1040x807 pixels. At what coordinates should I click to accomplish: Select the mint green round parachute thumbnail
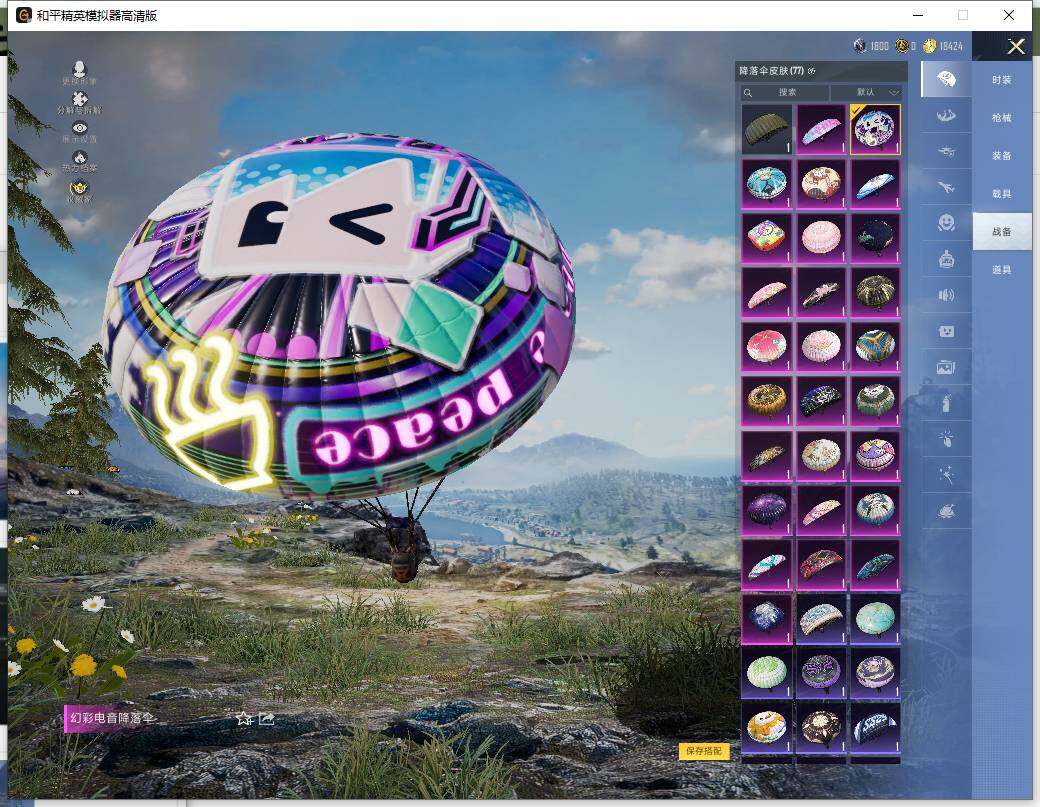pyautogui.click(x=875, y=619)
